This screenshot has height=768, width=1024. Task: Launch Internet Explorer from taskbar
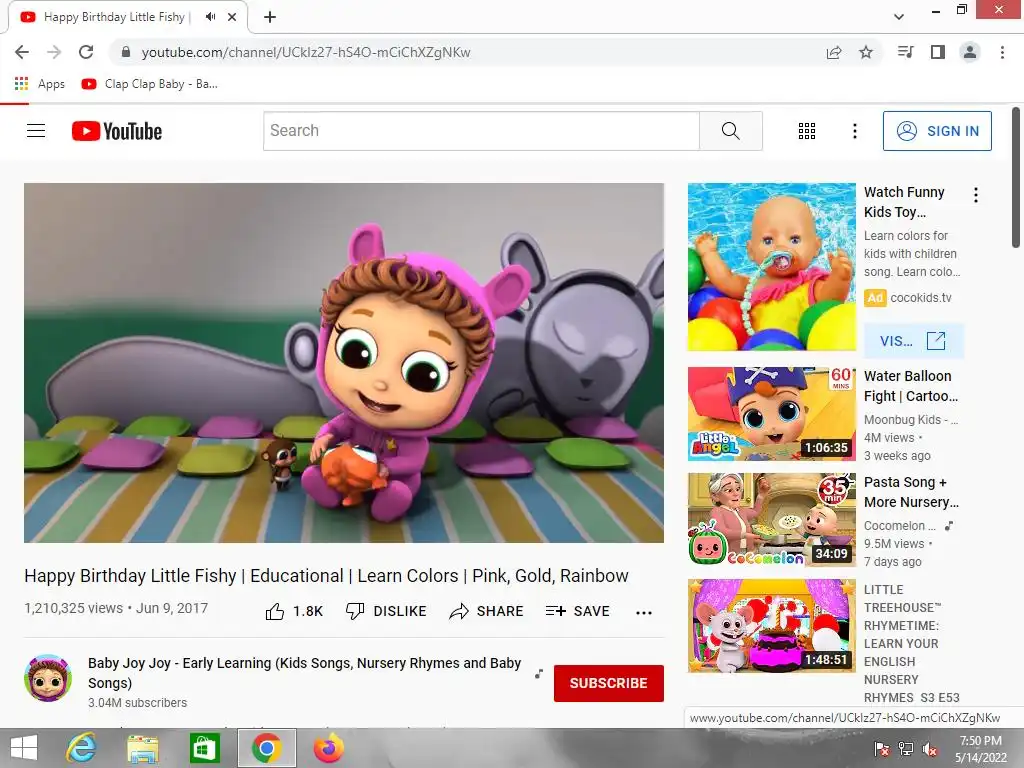[81, 748]
